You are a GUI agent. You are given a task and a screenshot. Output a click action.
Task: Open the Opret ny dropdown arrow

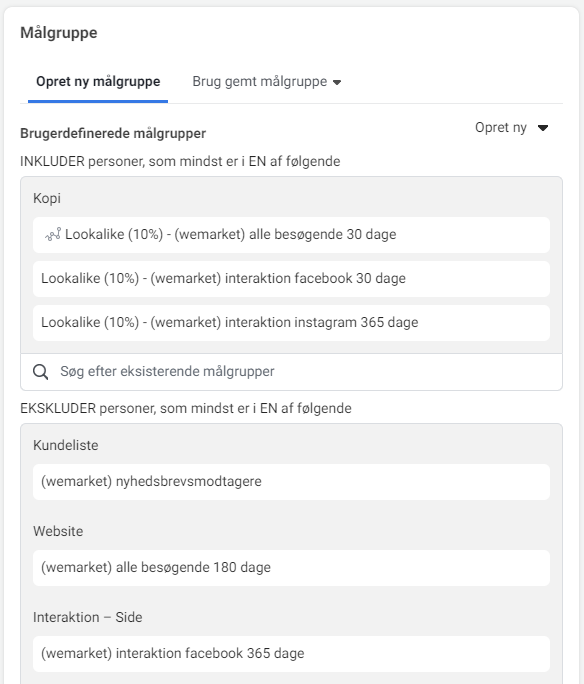(543, 128)
